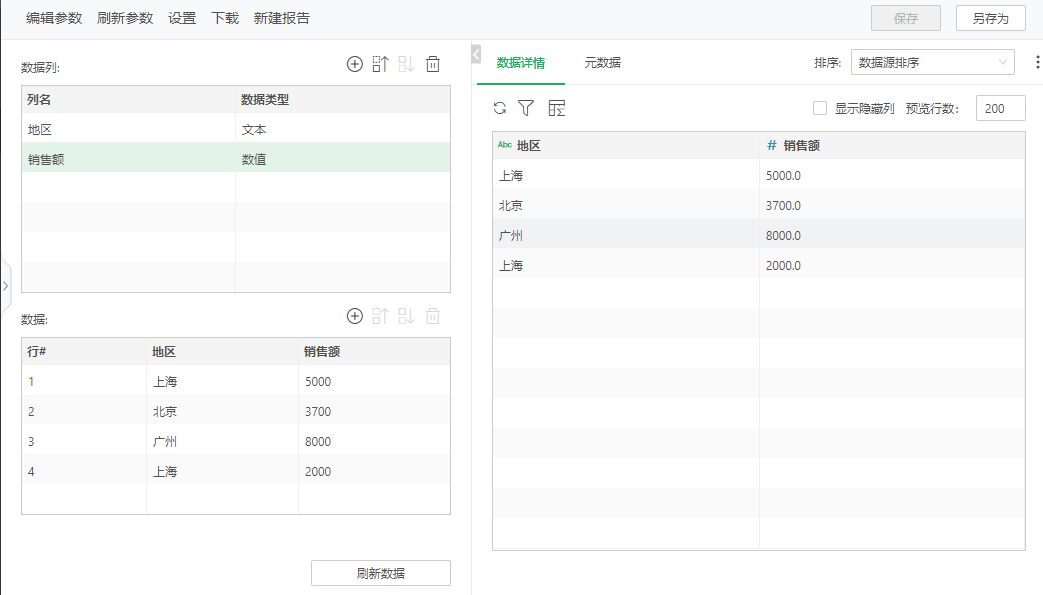Click the 另存为 button
The image size is (1043, 595).
[990, 18]
